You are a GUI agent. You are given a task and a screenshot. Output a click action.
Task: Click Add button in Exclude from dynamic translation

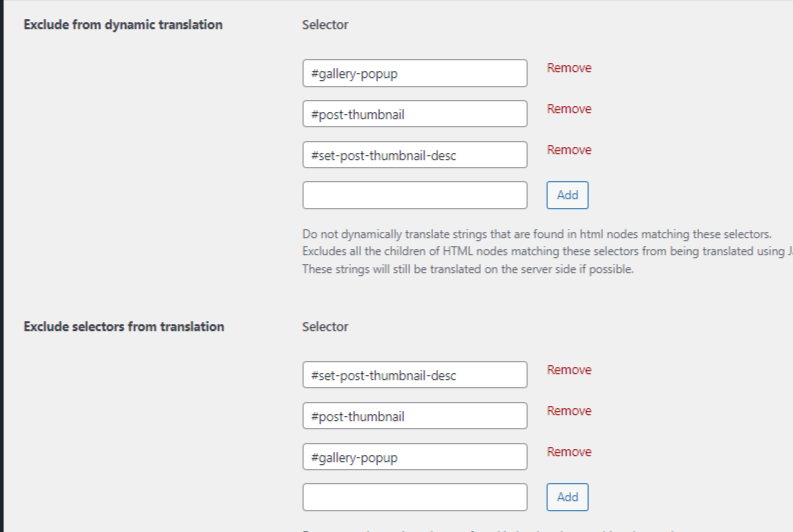pyautogui.click(x=567, y=195)
